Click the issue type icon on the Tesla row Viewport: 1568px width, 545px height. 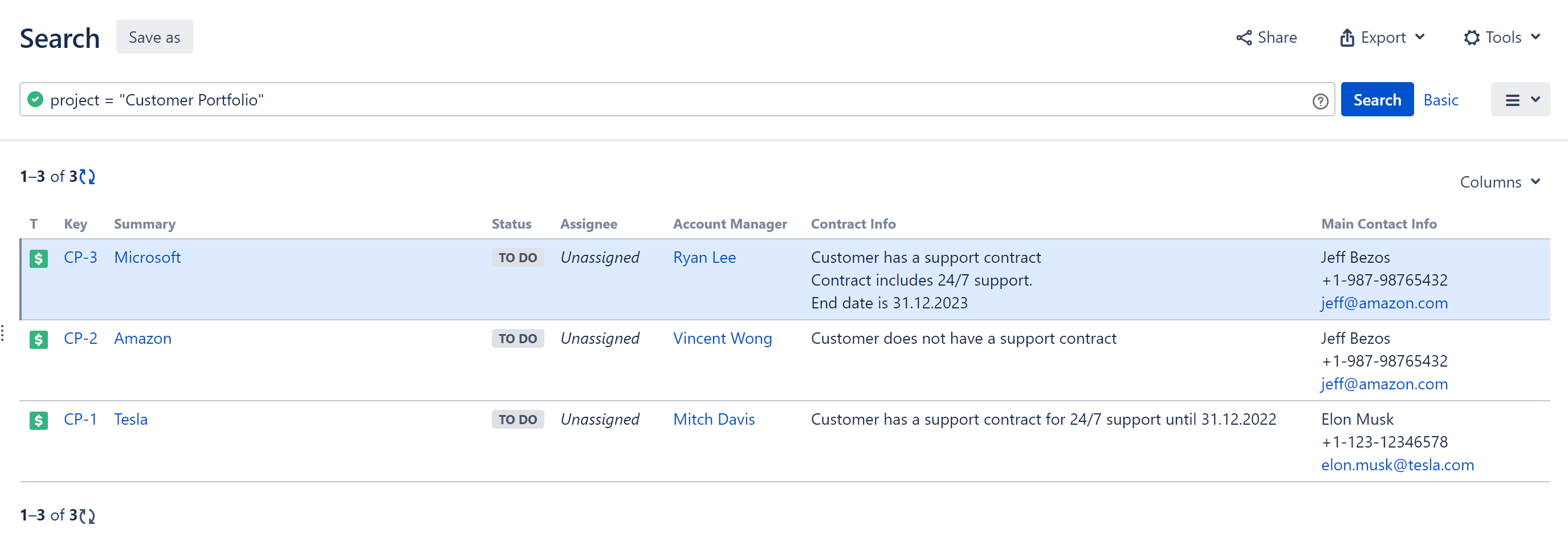38,420
